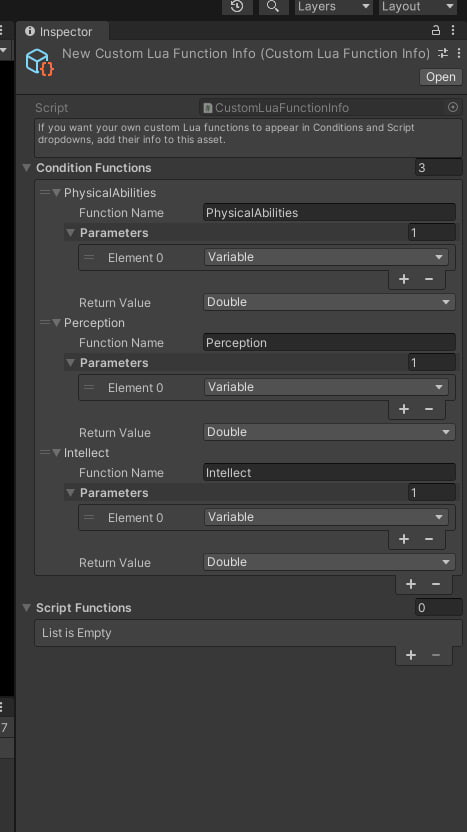Open PhysicalAbilities Return Value Double dropdown
The image size is (467, 832).
pyautogui.click(x=329, y=302)
